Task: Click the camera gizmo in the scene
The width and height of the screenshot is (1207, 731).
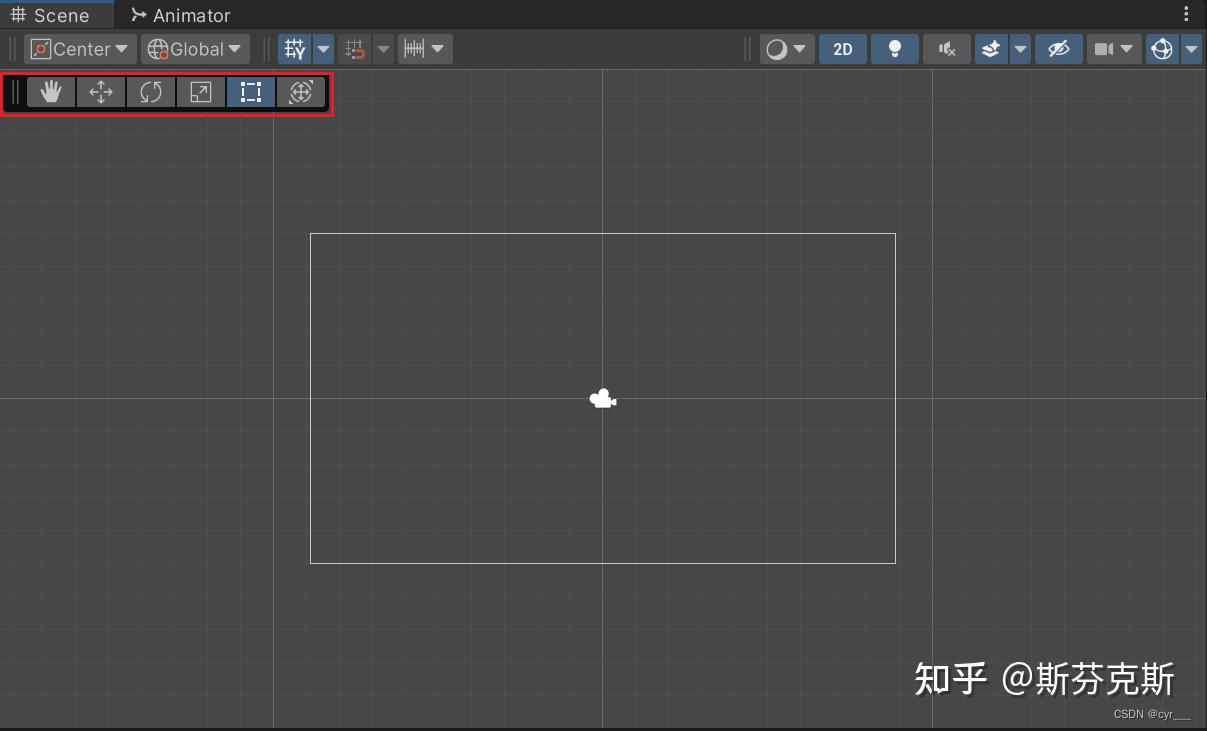Action: [x=603, y=399]
